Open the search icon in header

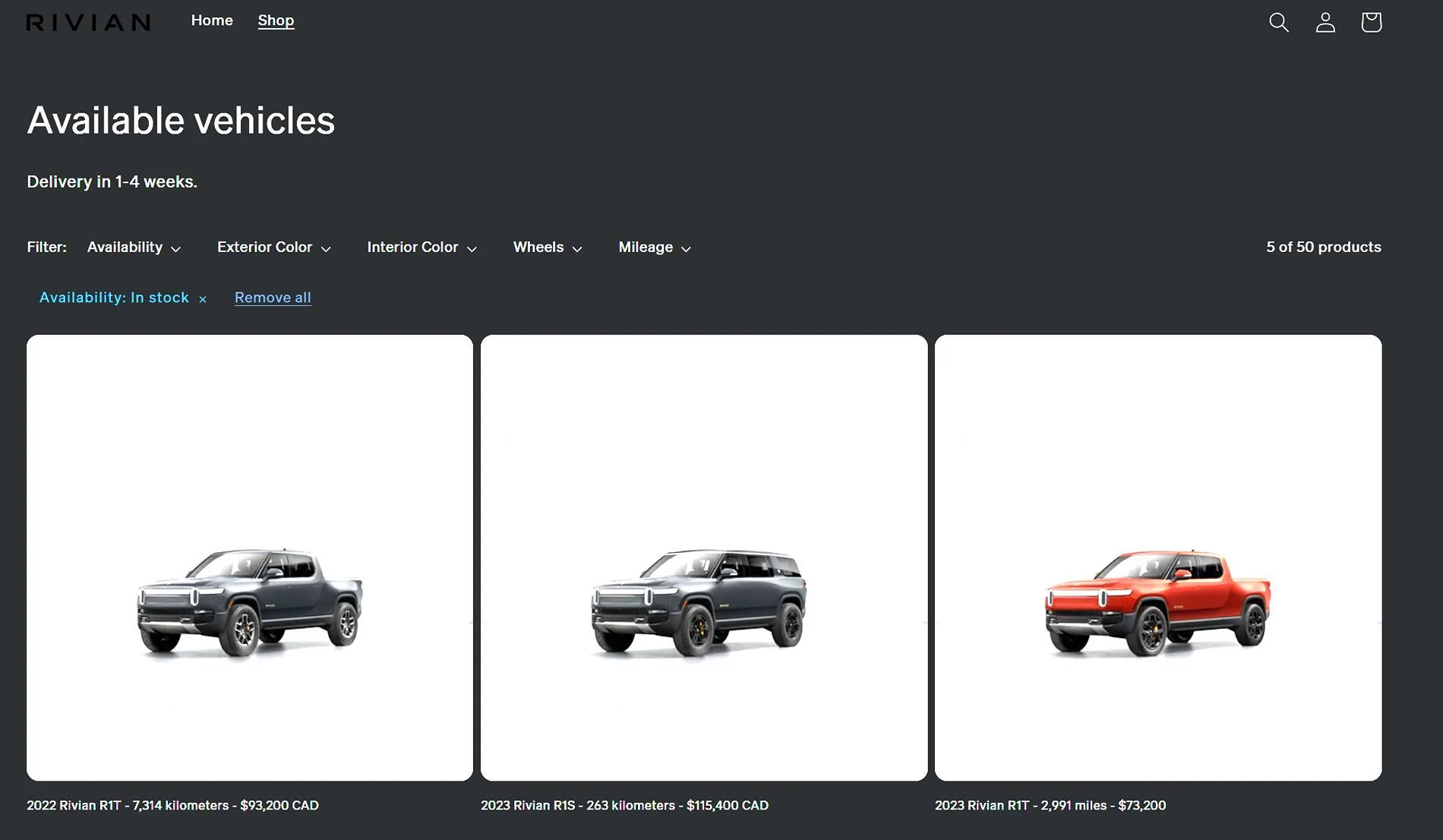pos(1279,22)
